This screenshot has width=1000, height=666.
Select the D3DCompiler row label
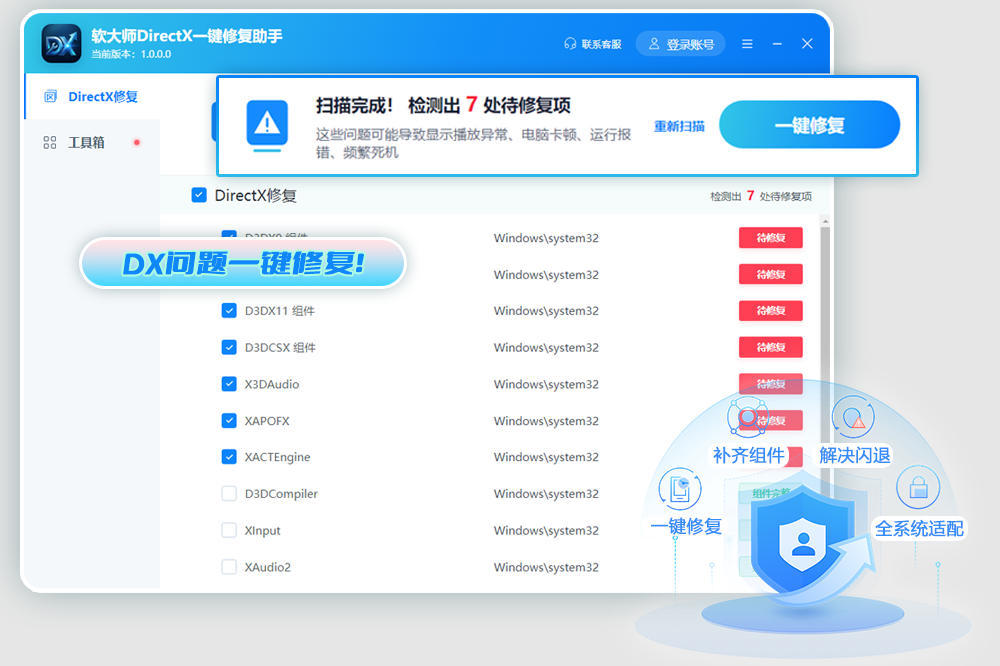(281, 494)
